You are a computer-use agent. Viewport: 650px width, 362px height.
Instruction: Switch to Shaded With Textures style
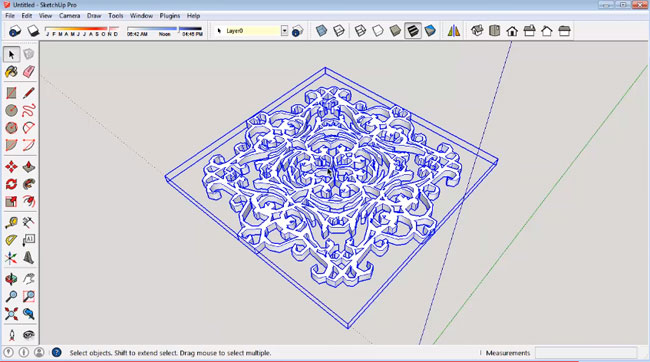(x=412, y=31)
